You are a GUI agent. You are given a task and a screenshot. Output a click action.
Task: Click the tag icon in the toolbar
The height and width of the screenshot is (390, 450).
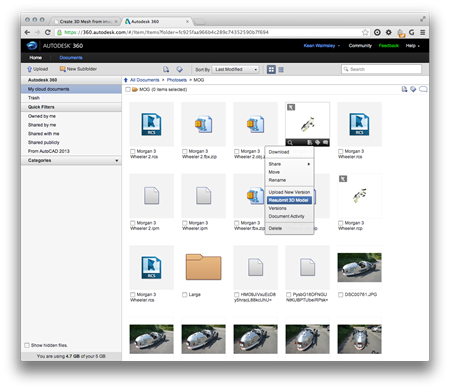pos(179,69)
